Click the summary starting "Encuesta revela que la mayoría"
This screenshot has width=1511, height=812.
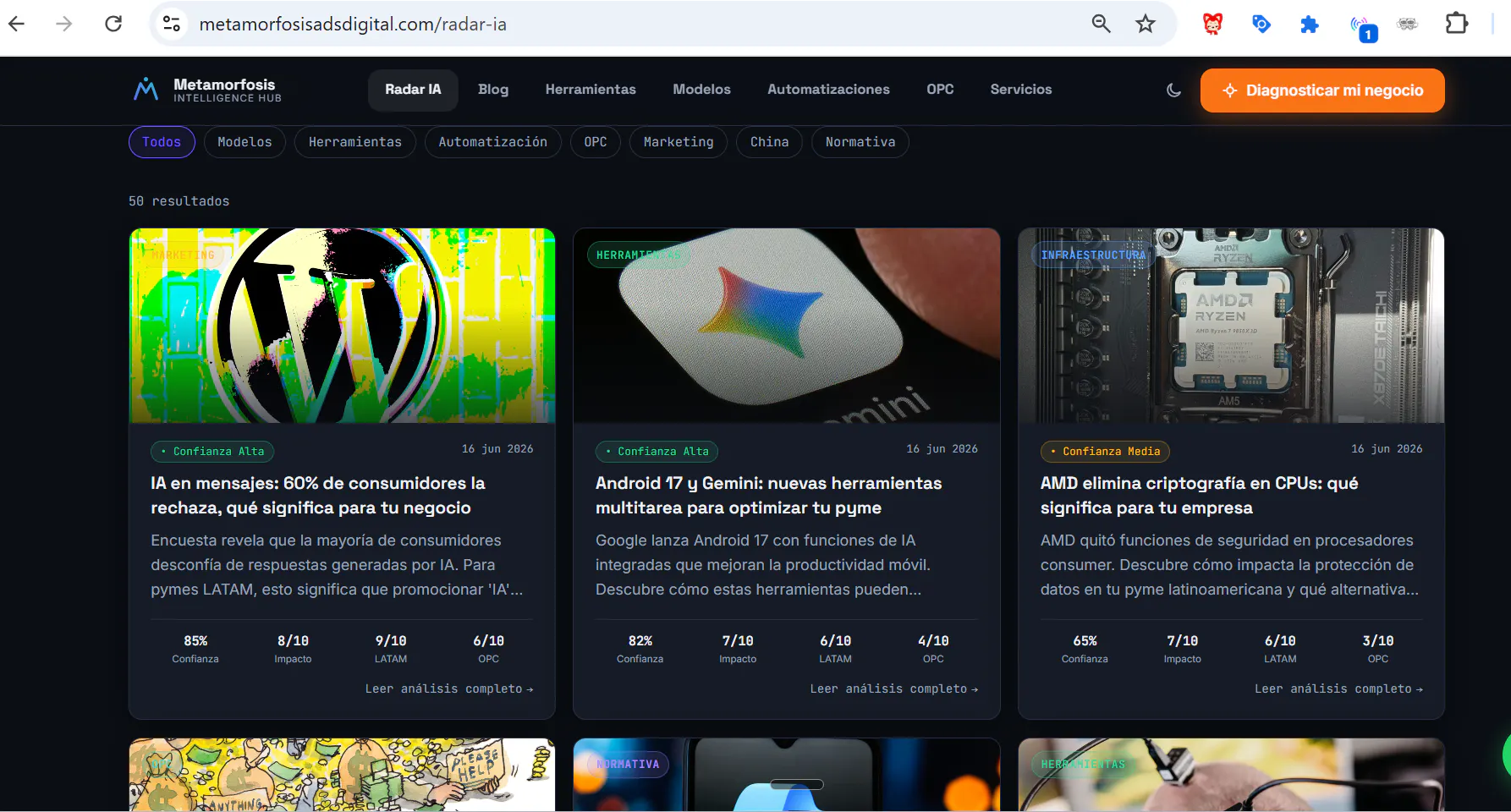pyautogui.click(x=337, y=565)
